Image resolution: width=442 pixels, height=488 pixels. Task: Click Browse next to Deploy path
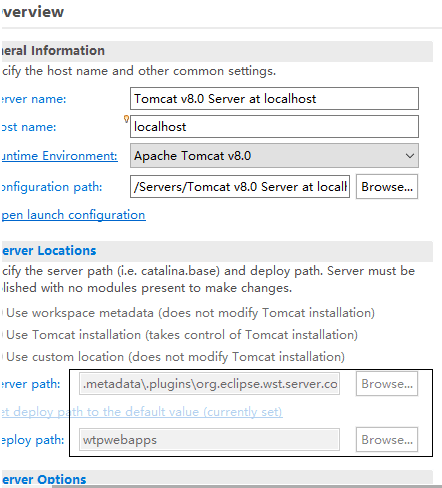(387, 440)
